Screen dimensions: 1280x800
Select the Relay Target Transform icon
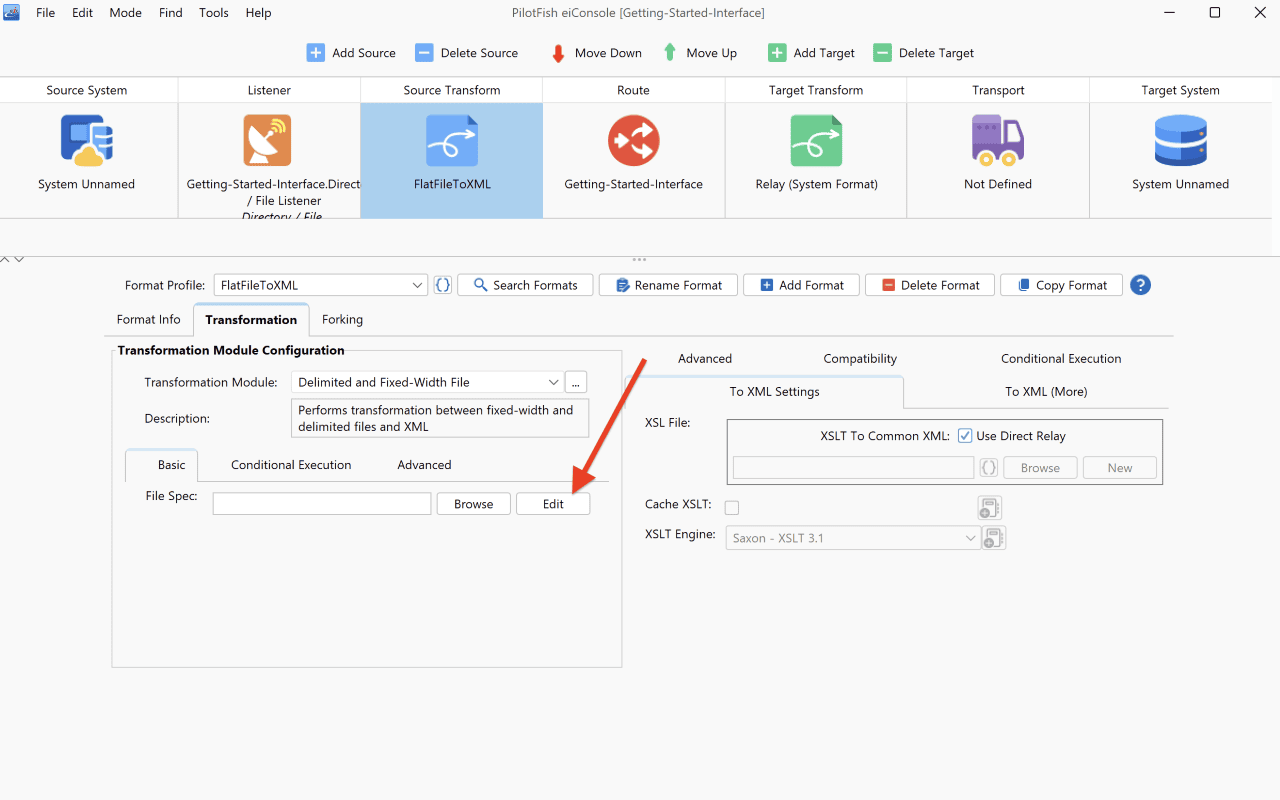pyautogui.click(x=816, y=140)
